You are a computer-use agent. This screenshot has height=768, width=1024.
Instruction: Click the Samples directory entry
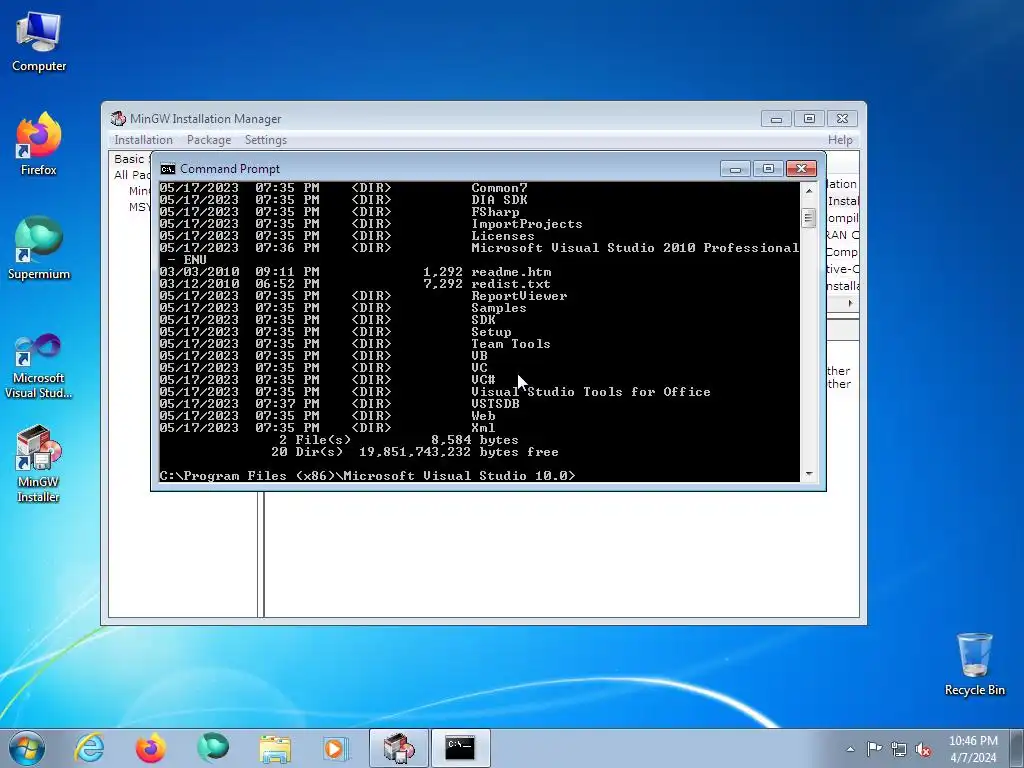point(343,308)
